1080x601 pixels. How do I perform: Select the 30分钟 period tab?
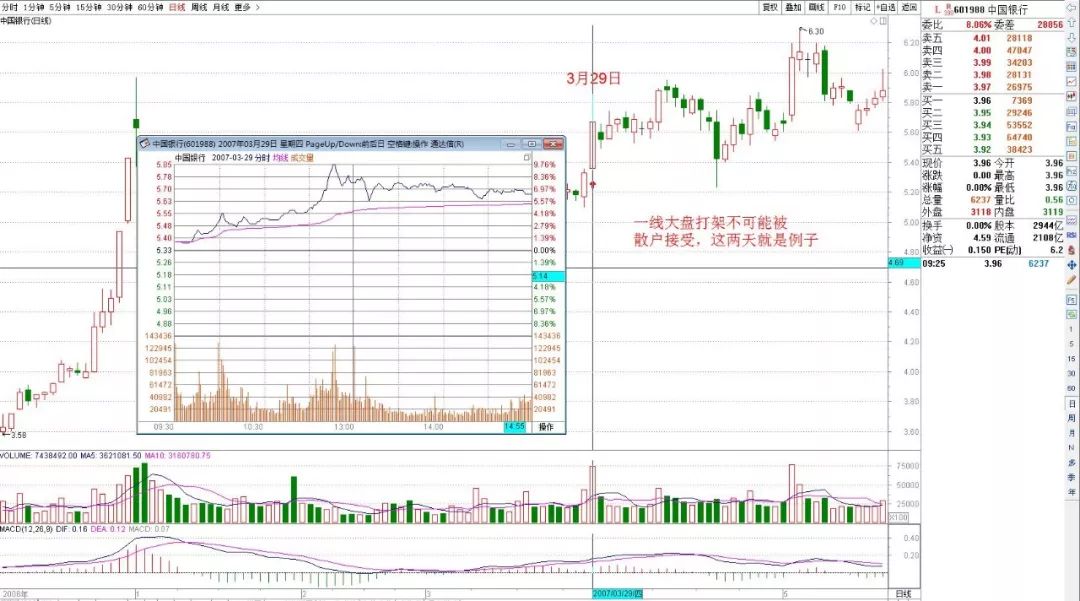pos(119,7)
